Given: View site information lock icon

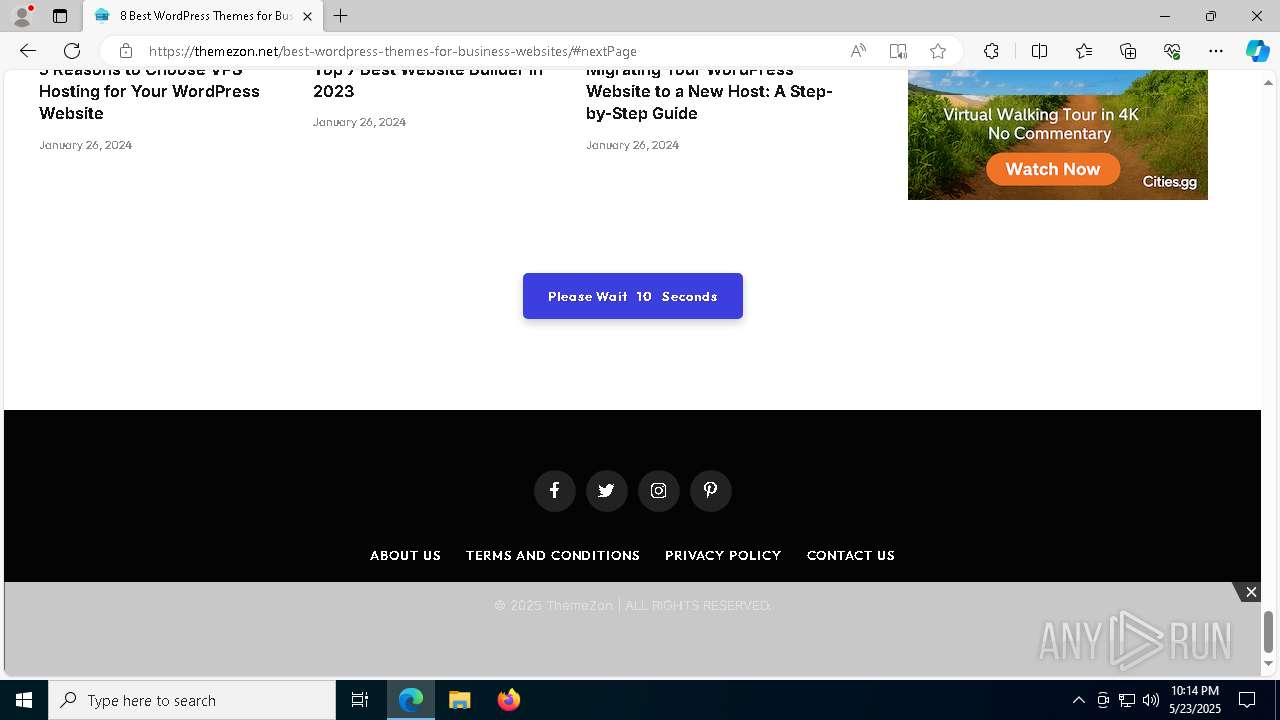Looking at the screenshot, I should (x=125, y=51).
